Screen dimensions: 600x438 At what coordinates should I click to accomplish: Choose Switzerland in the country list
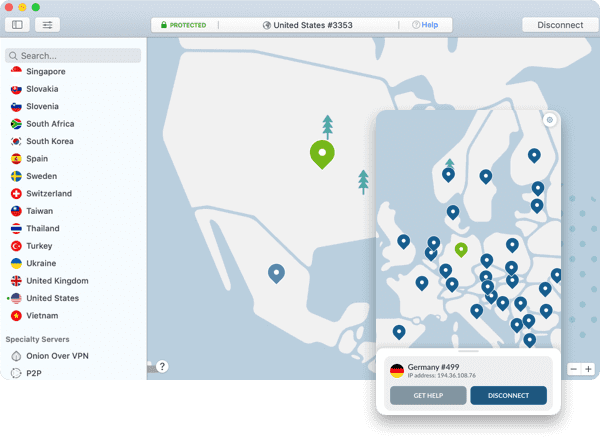click(x=49, y=194)
